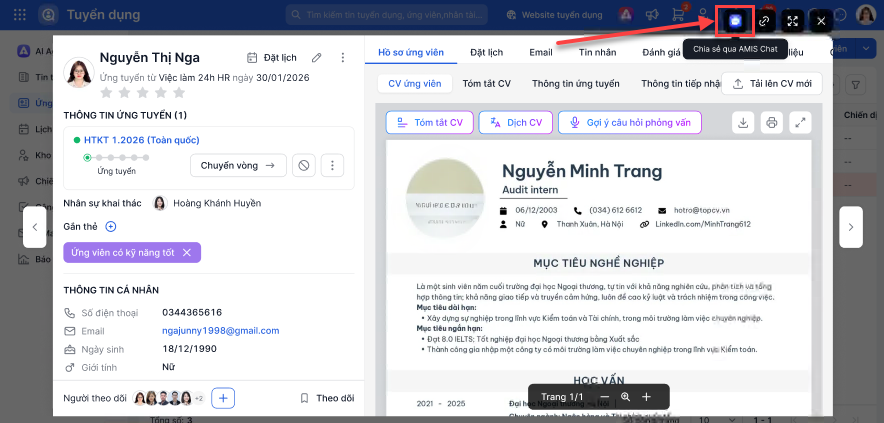Open the shopping cart icon
Viewport: 884px width, 423px height.
pos(678,15)
